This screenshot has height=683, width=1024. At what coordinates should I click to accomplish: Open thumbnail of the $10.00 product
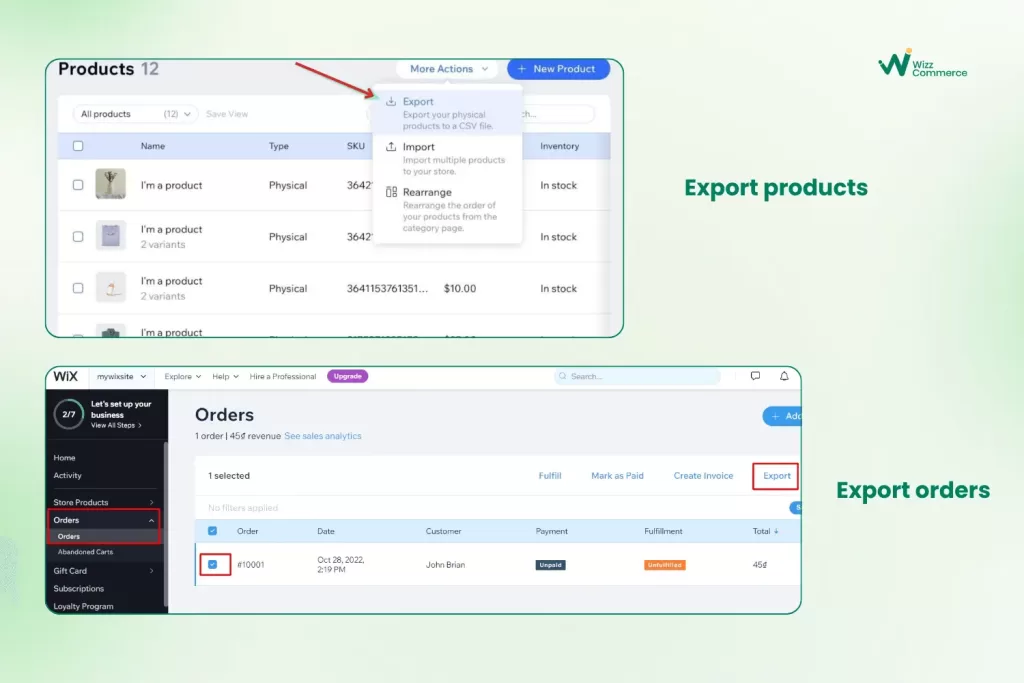coord(110,288)
